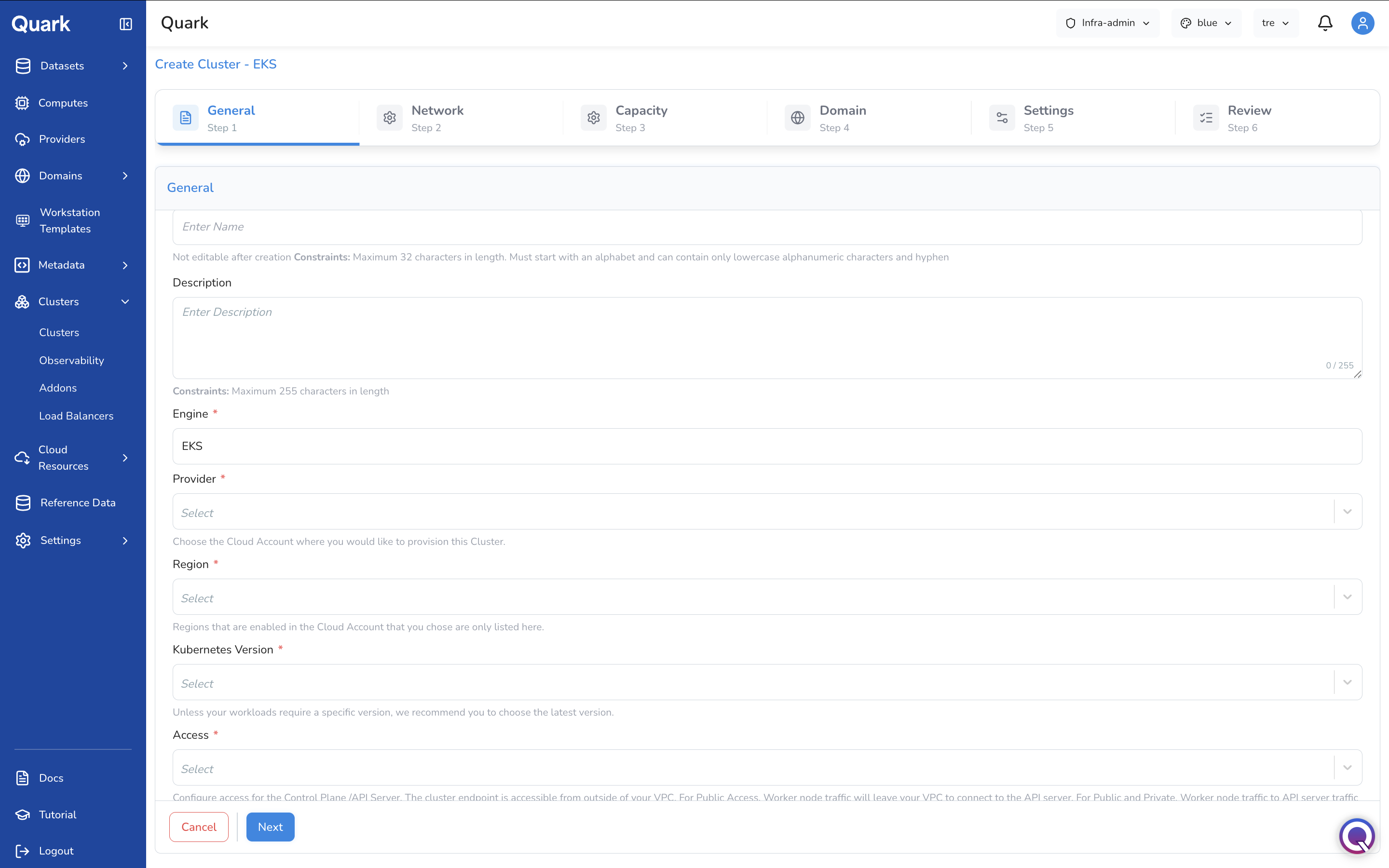Switch to the General step tab
The height and width of the screenshot is (868, 1389).
(x=258, y=118)
